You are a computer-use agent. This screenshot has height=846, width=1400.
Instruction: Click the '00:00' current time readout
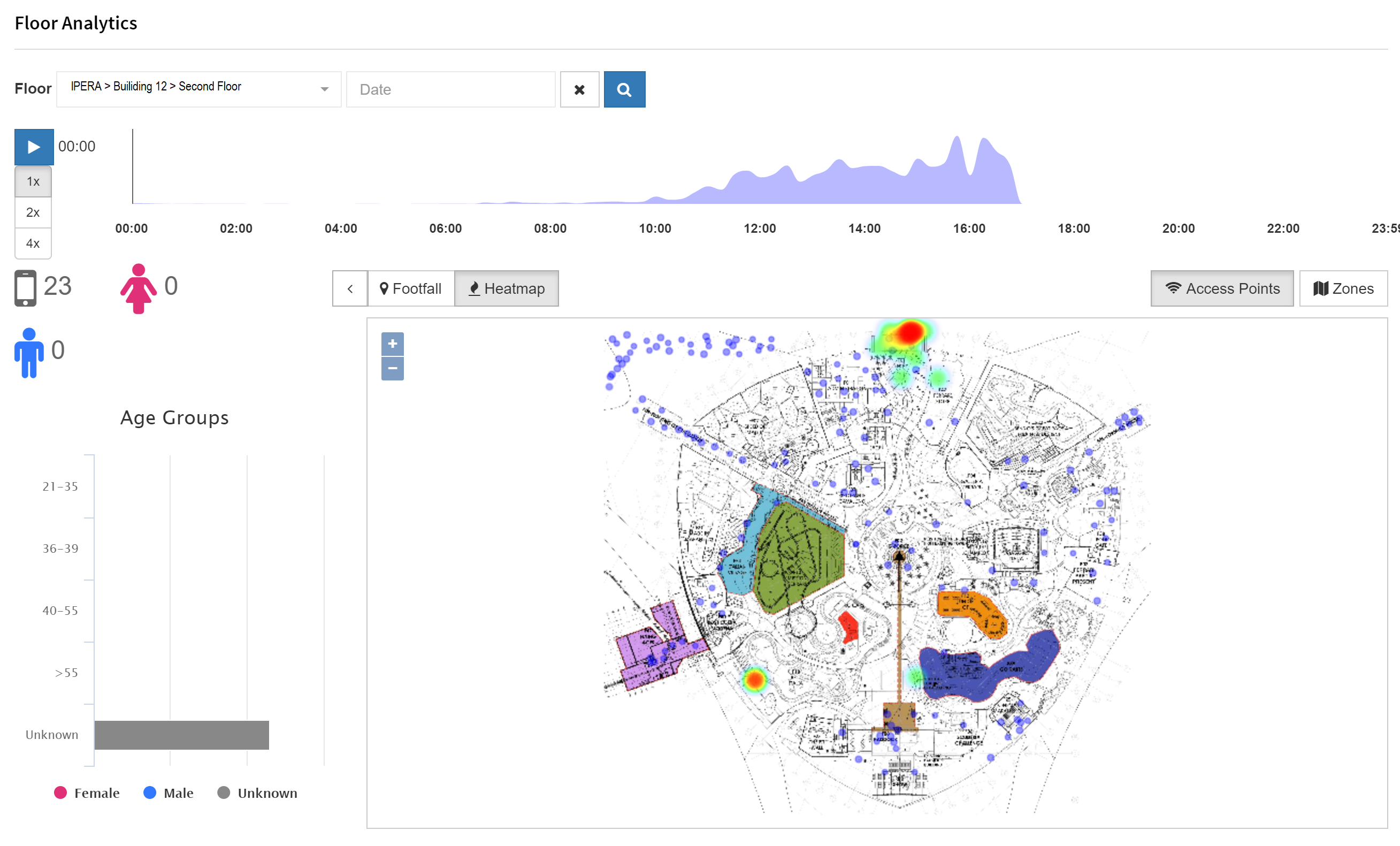pos(76,147)
